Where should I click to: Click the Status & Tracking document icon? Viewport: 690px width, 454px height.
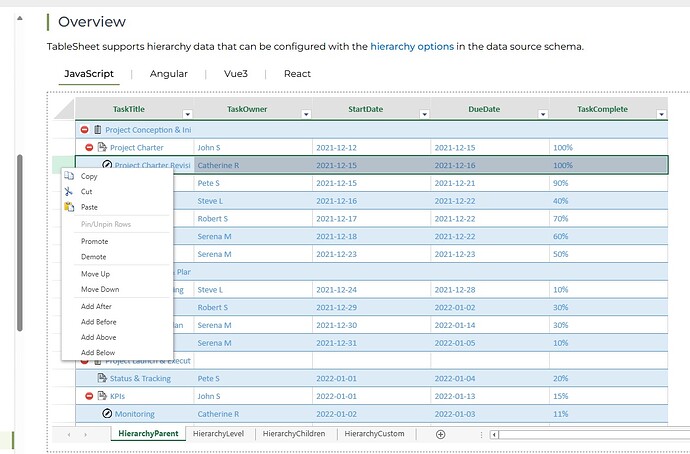coord(102,378)
